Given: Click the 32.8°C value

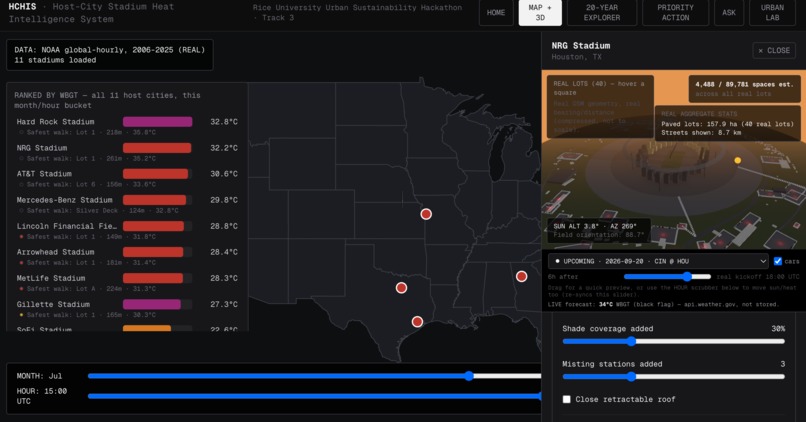Looking at the screenshot, I should [224, 122].
